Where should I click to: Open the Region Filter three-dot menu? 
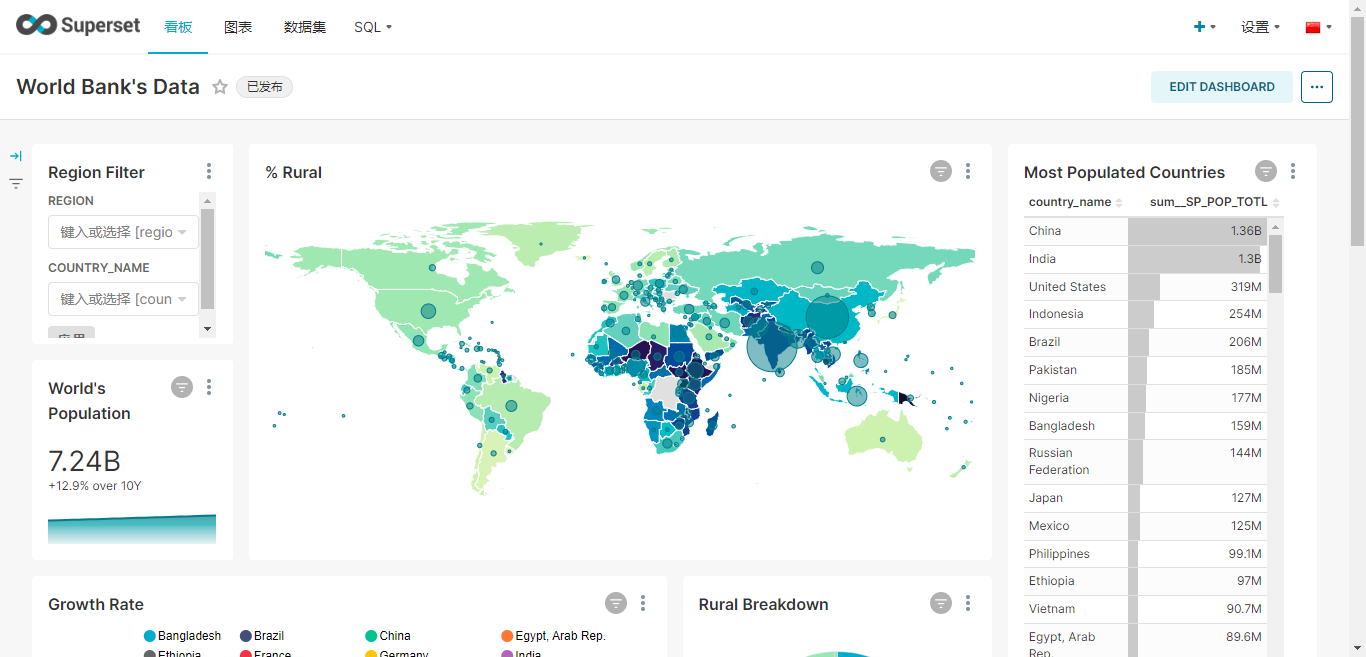(x=208, y=172)
